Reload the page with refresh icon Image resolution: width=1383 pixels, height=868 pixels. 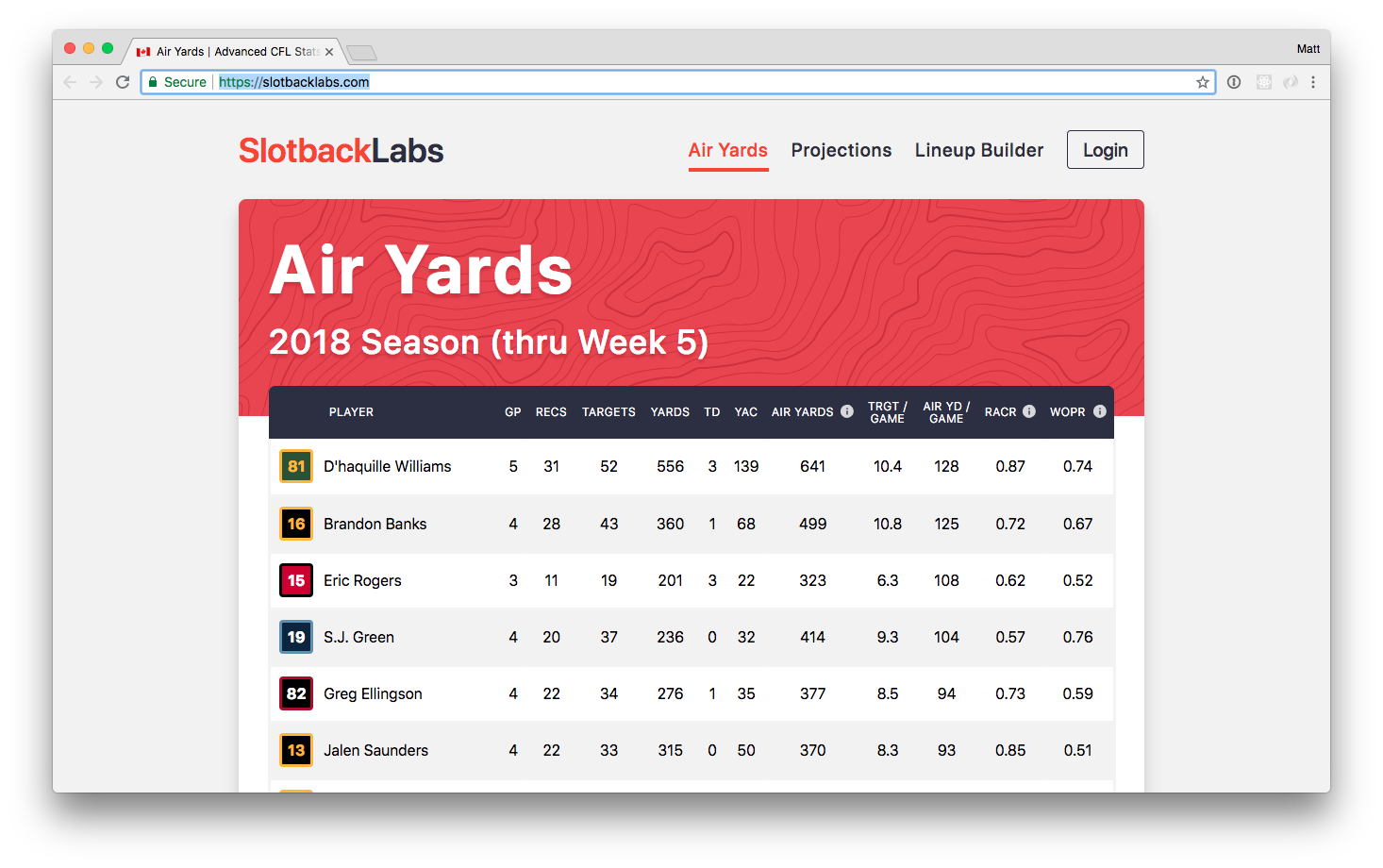pyautogui.click(x=123, y=82)
